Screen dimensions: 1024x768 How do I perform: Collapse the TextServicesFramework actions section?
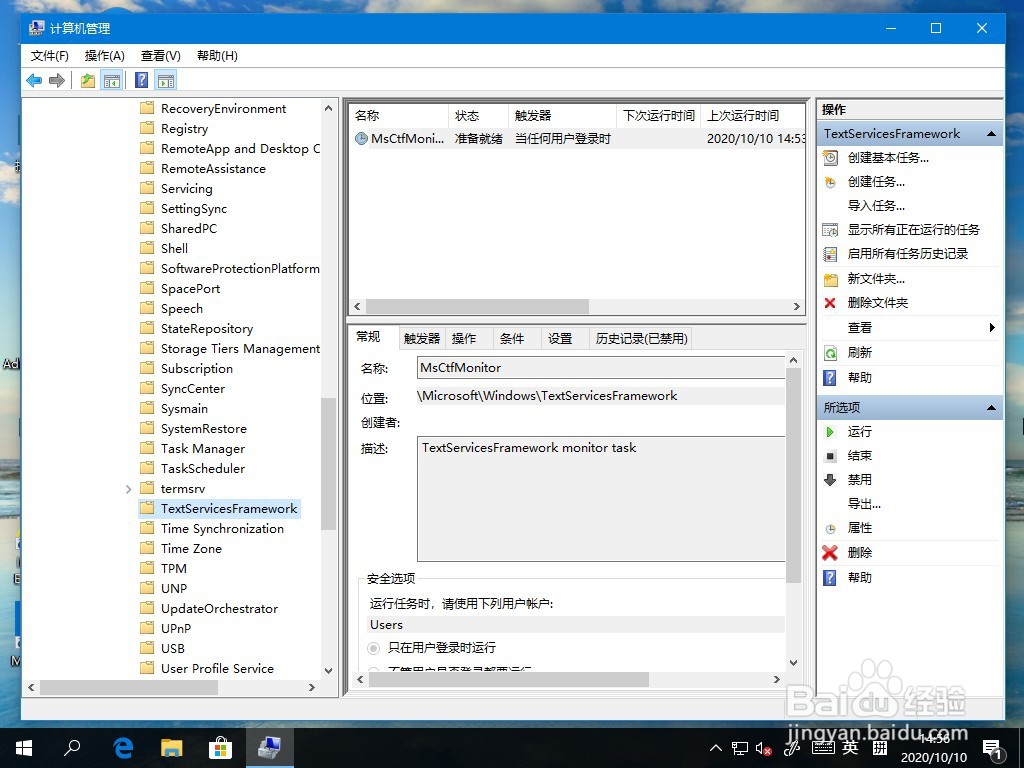[990, 133]
